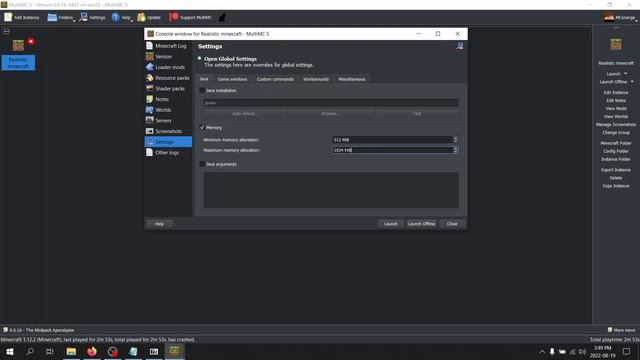The image size is (640, 360).
Task: Open Firefox from the taskbar
Action: click(x=92, y=351)
